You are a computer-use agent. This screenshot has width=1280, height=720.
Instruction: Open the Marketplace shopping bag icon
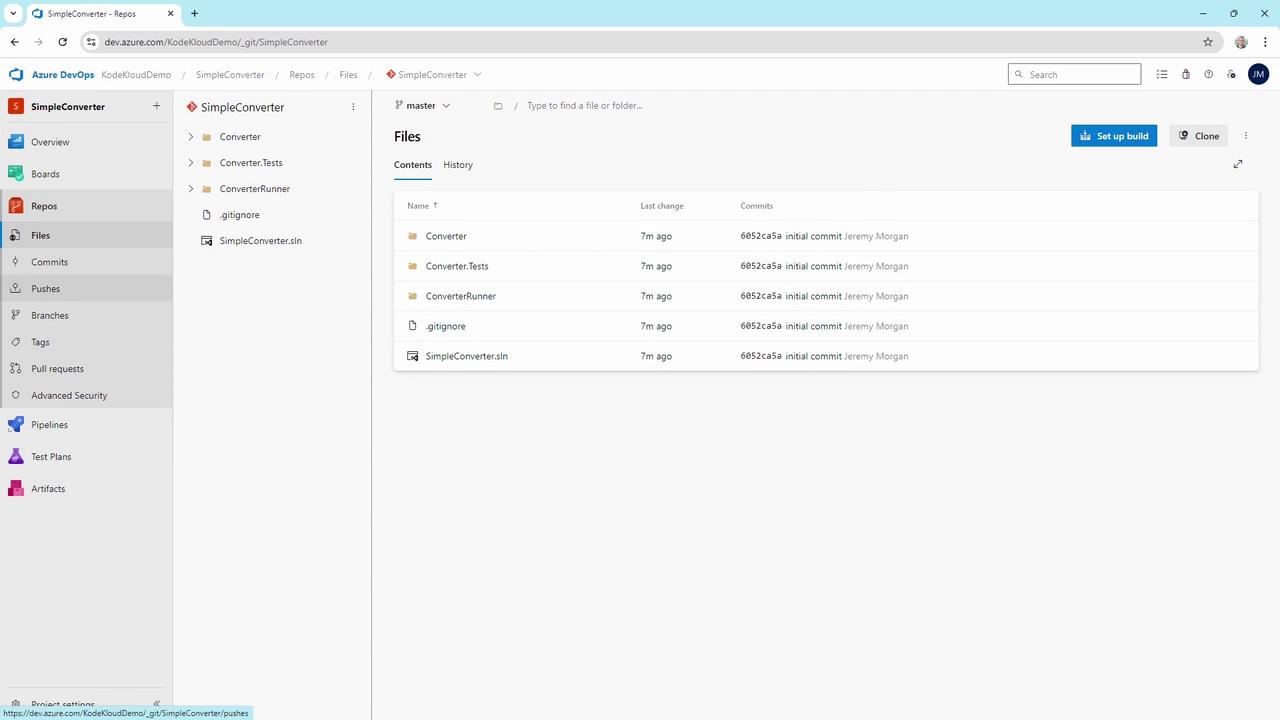point(1185,74)
